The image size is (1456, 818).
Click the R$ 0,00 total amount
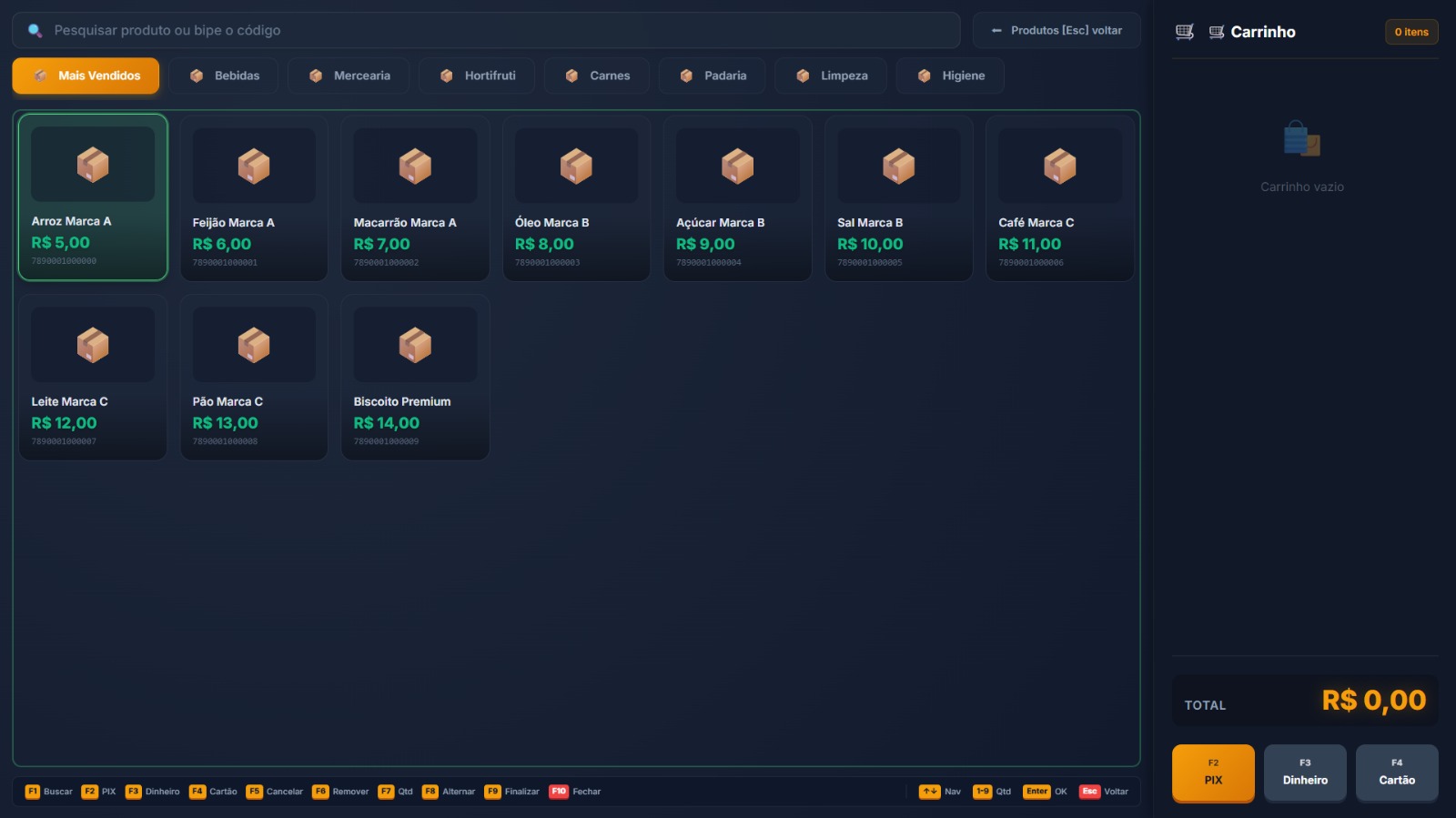(x=1374, y=701)
